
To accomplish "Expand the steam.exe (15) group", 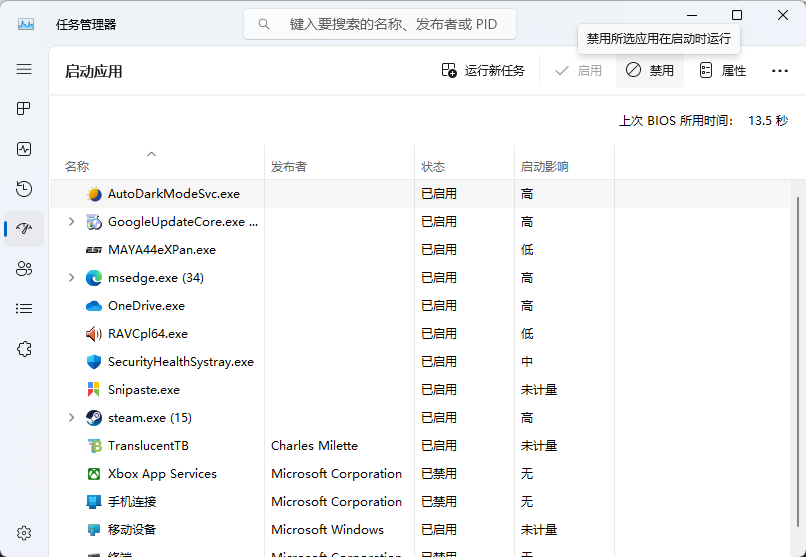I will 71,418.
